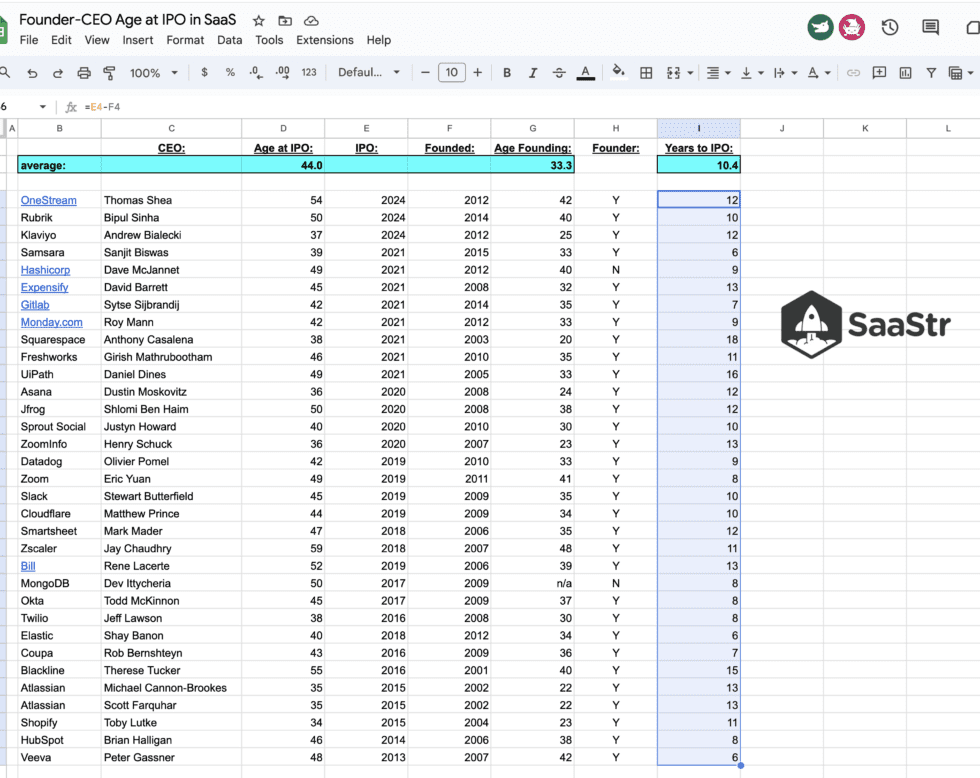Open the Extensions menu
Image resolution: width=980 pixels, height=778 pixels.
[324, 40]
